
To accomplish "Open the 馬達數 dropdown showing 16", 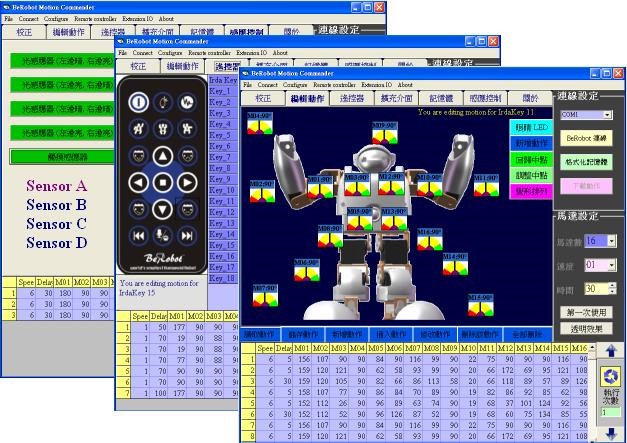I will tap(612, 241).
